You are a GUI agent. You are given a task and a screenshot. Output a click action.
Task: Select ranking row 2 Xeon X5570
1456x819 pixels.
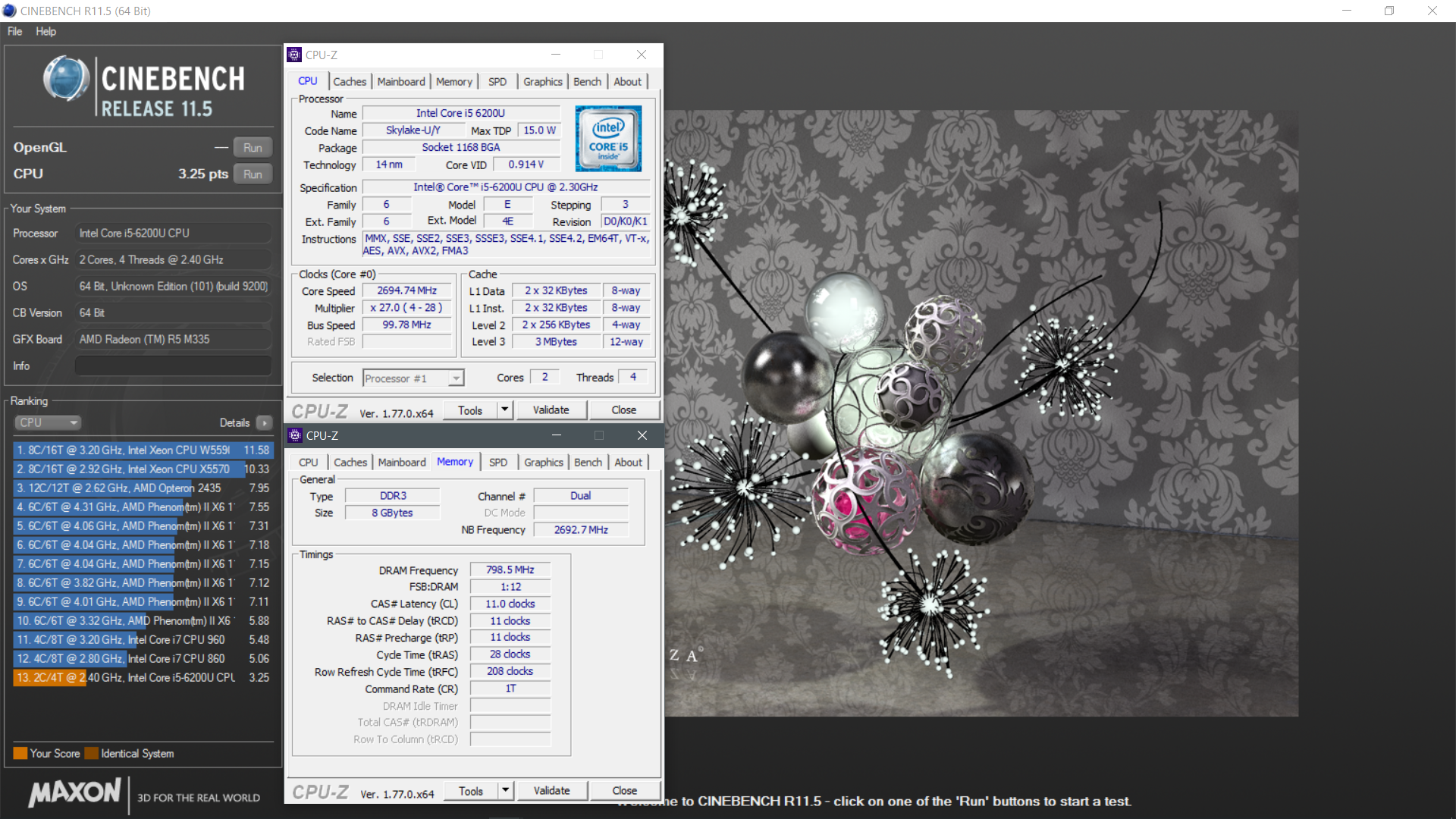tap(143, 469)
